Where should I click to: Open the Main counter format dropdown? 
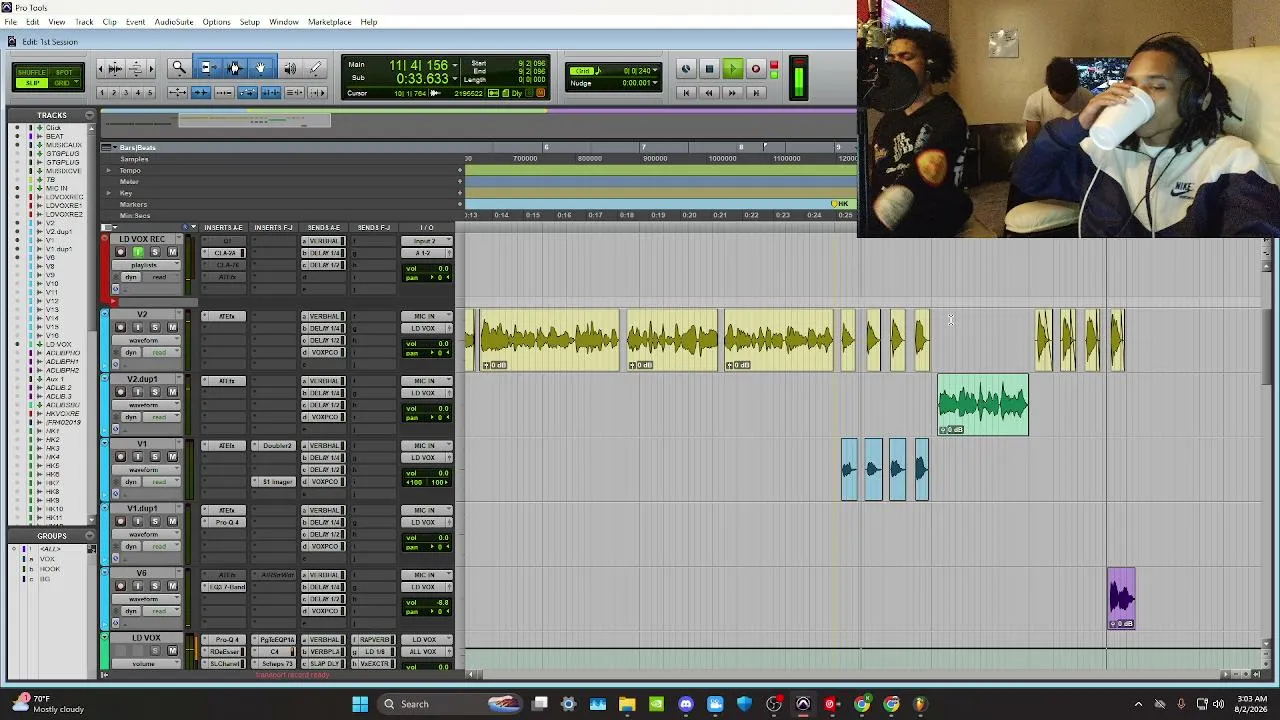tap(455, 66)
